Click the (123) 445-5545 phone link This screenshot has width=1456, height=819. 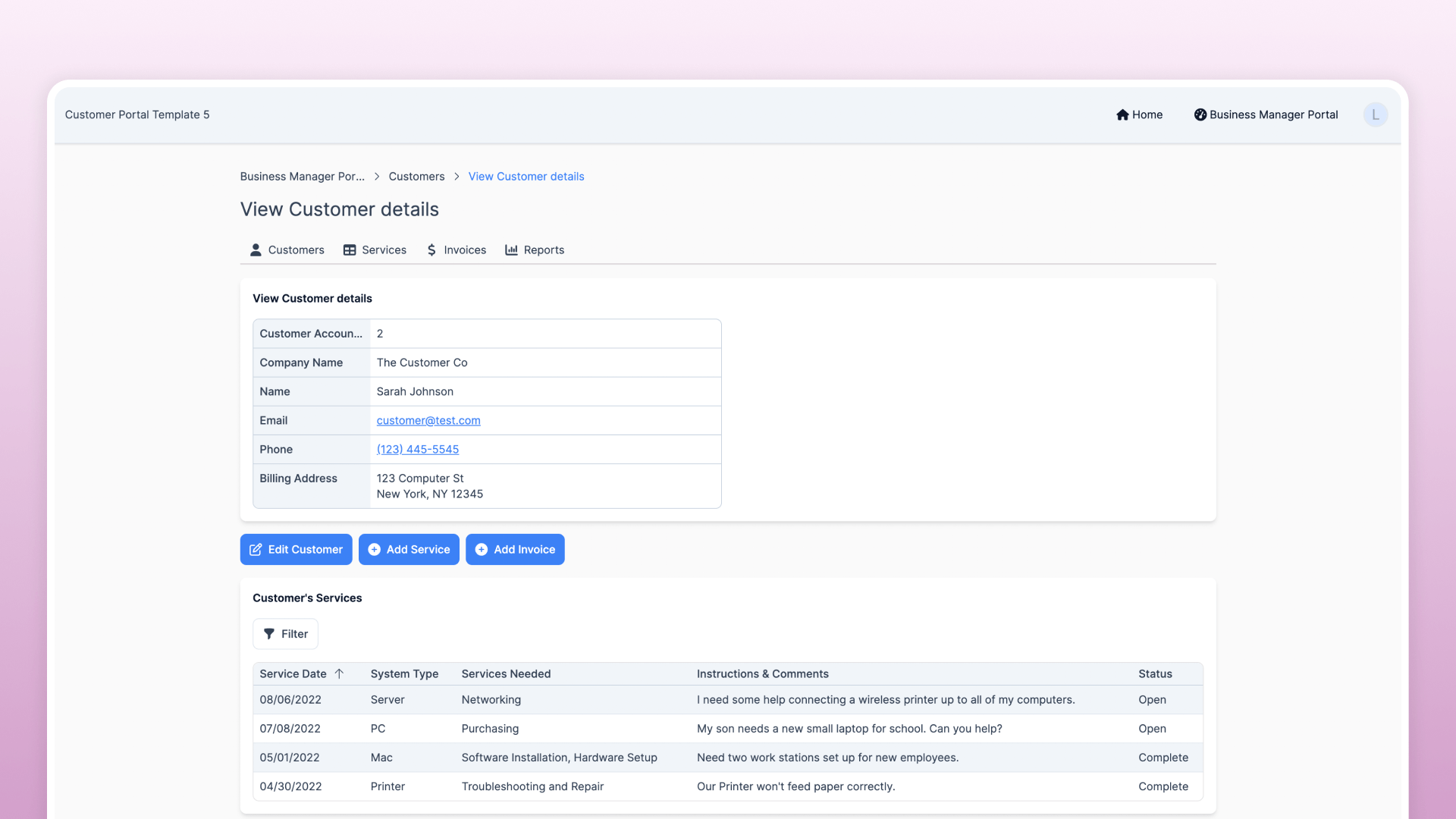point(418,449)
